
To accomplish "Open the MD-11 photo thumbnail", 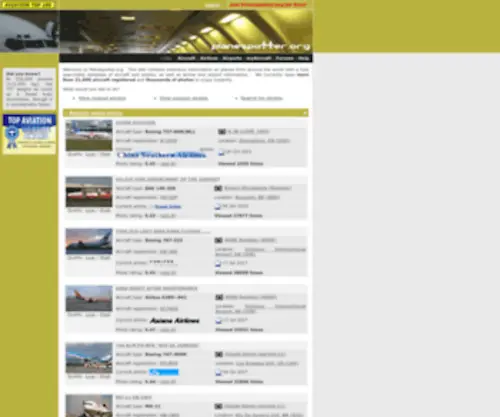I will (x=89, y=406).
